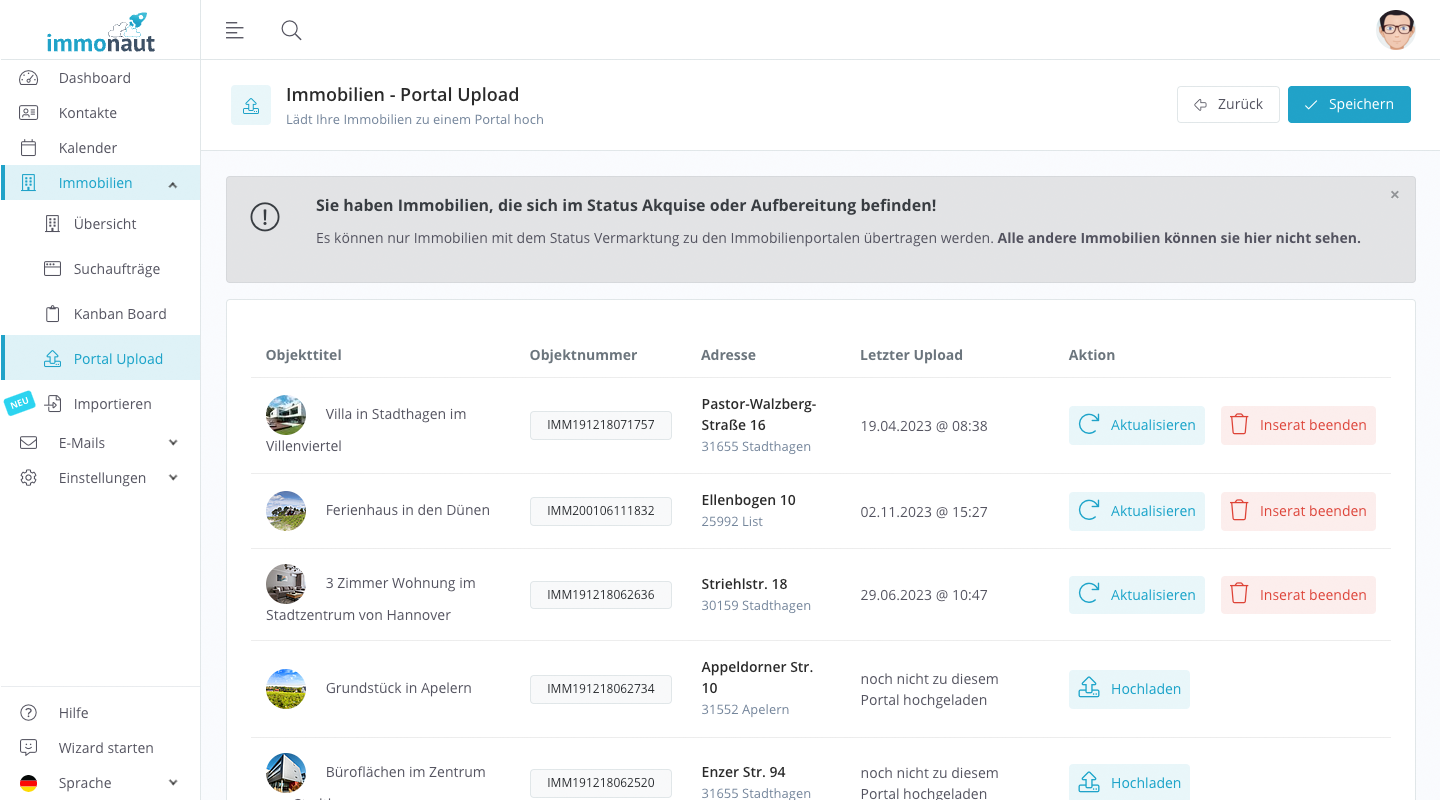Open Hilfe via the question mark icon
The width and height of the screenshot is (1440, 800).
[27, 712]
